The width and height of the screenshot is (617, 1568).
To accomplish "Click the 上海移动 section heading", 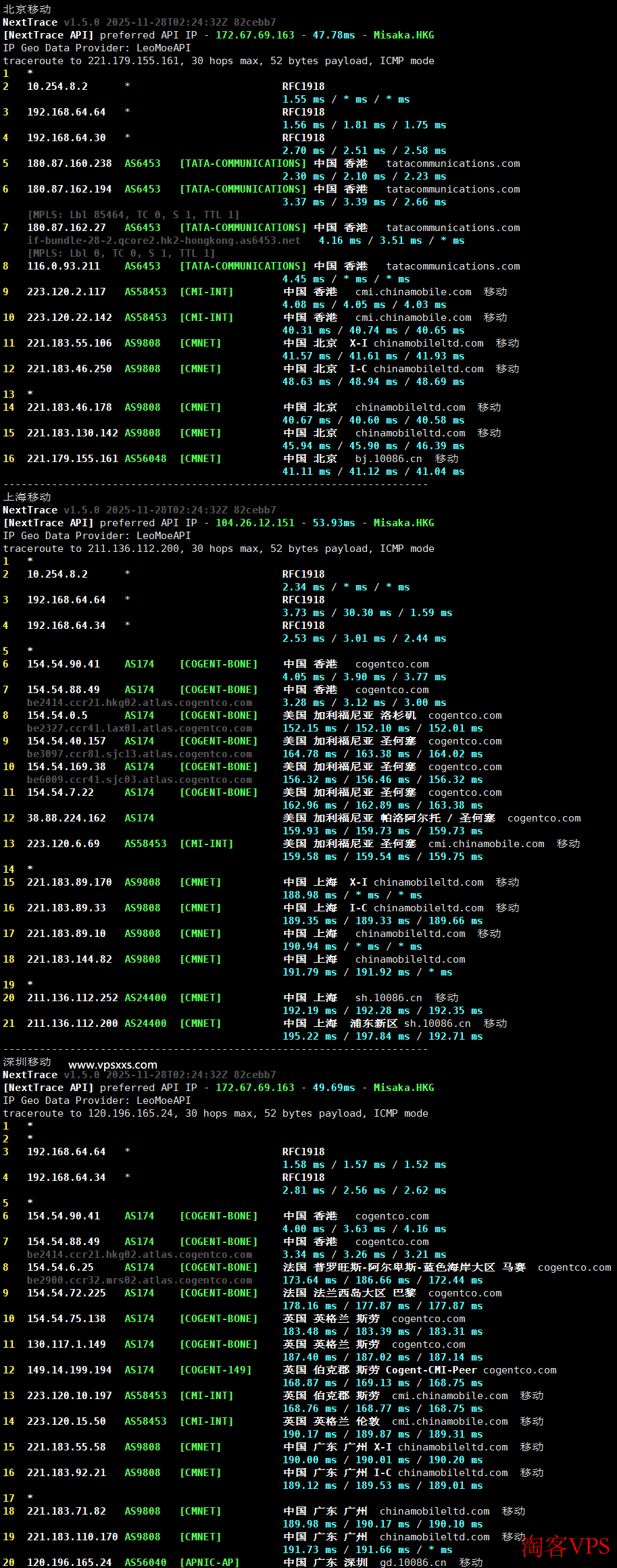I will pos(27,497).
